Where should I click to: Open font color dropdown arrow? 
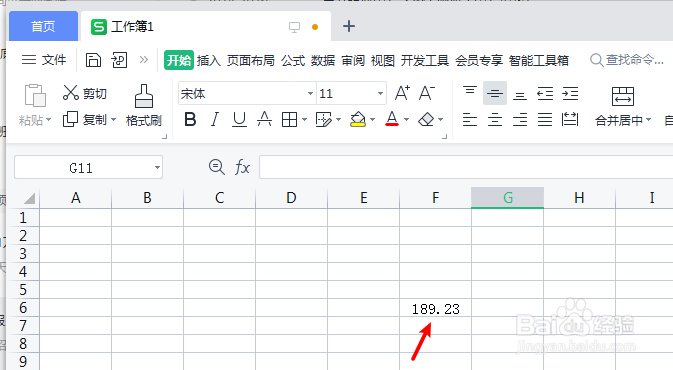pyautogui.click(x=406, y=119)
